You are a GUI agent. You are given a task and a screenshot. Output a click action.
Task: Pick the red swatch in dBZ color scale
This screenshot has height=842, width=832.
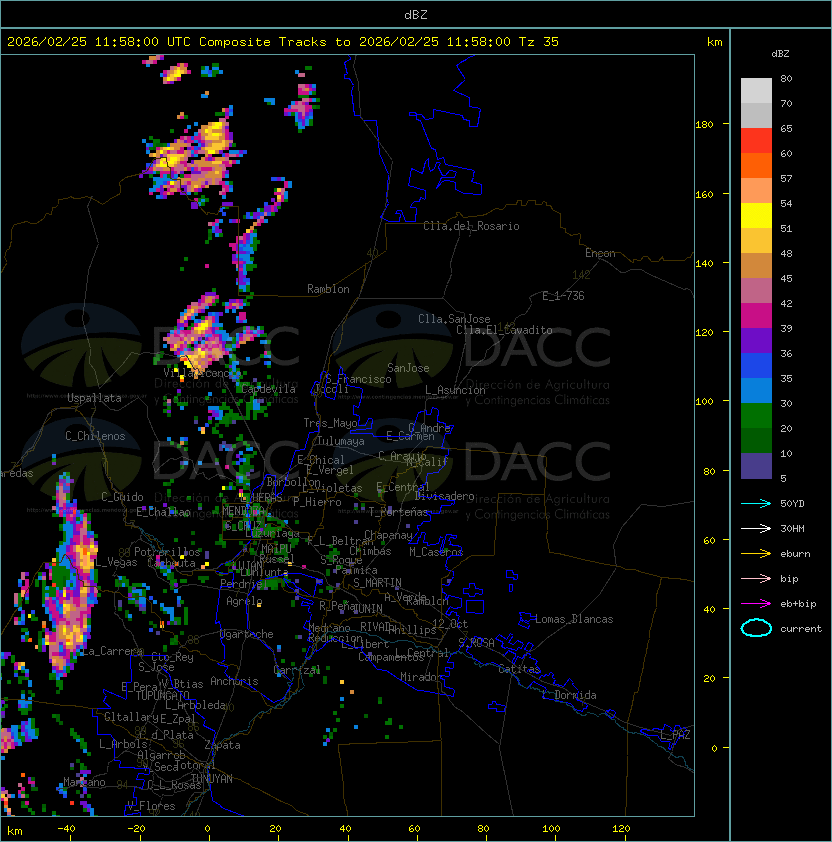(x=756, y=141)
